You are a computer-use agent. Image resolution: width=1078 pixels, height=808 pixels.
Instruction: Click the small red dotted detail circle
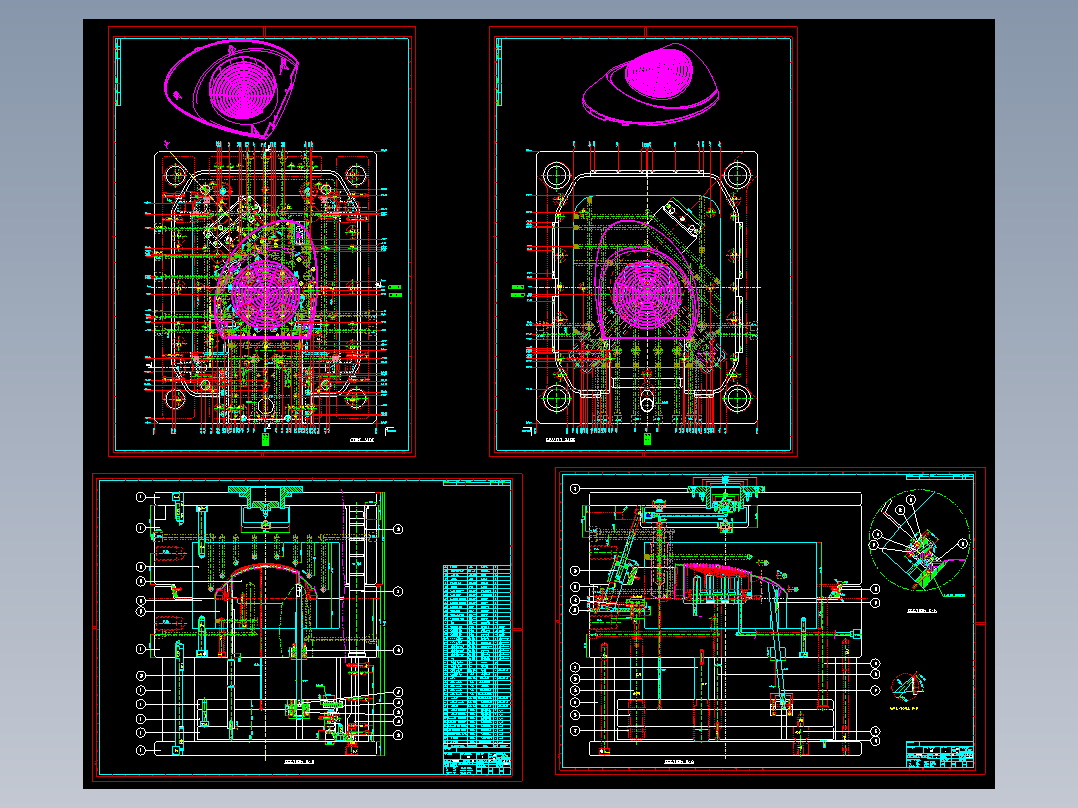point(906,686)
